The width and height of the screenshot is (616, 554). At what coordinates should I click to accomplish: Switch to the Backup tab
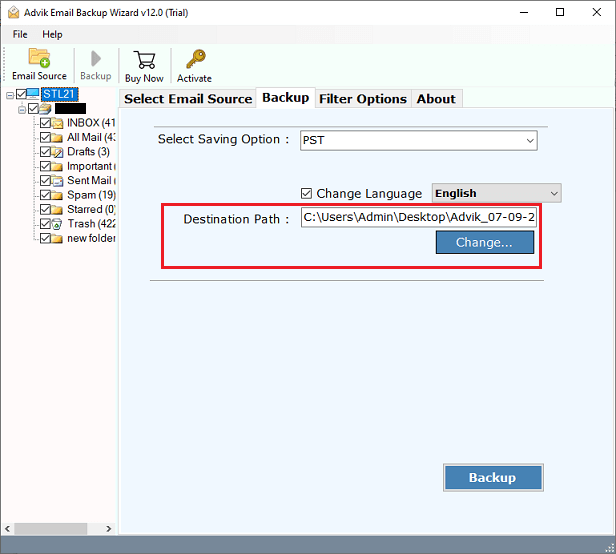(x=286, y=97)
